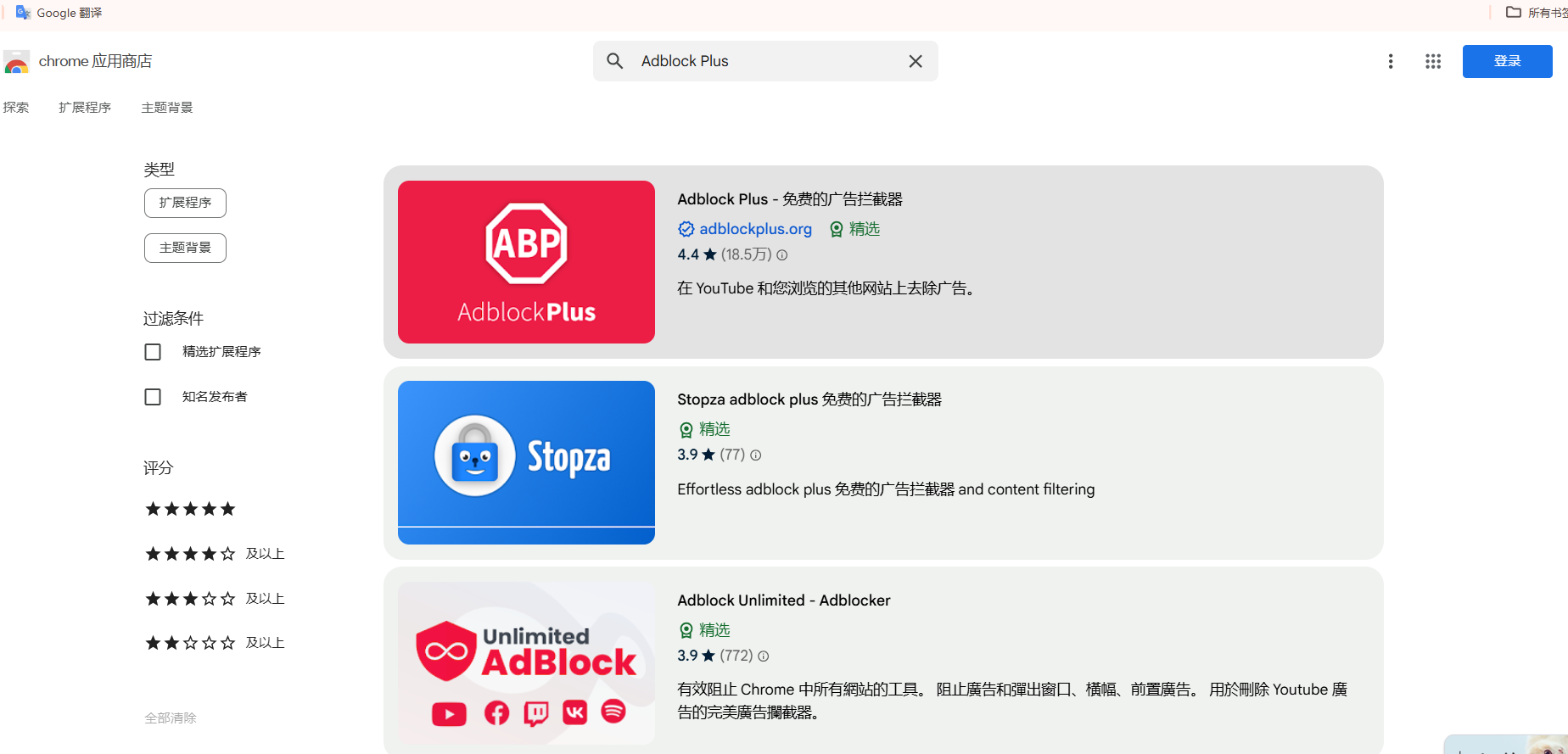Select four stars 及以上 rating filter

pyautogui.click(x=215, y=554)
